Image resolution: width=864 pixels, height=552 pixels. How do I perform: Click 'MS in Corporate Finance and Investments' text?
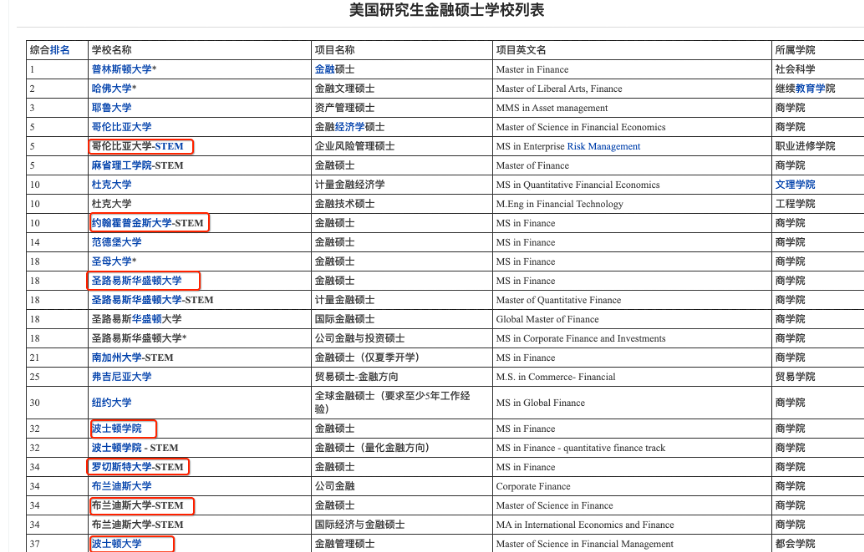(x=581, y=338)
